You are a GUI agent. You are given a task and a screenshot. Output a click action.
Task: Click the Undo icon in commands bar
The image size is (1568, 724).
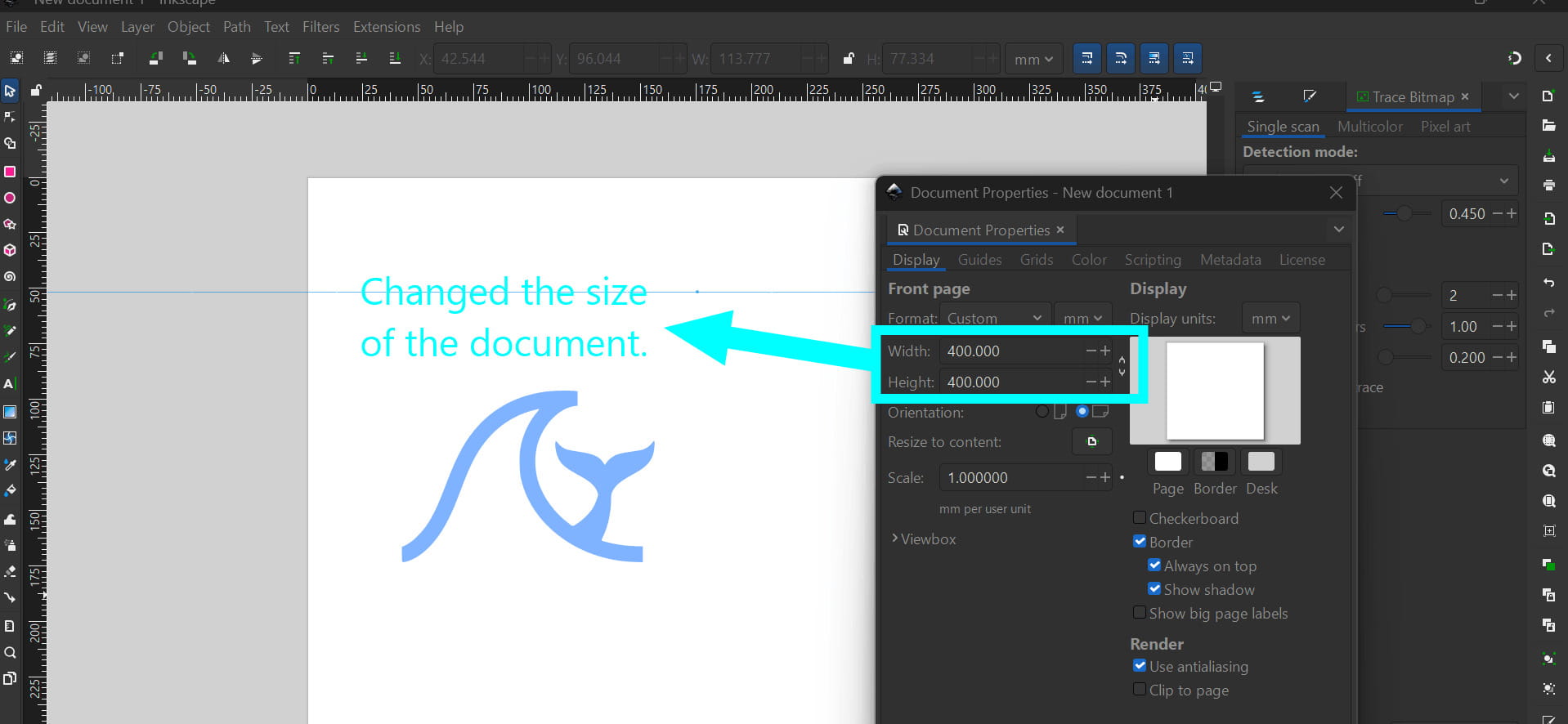coord(1549,283)
